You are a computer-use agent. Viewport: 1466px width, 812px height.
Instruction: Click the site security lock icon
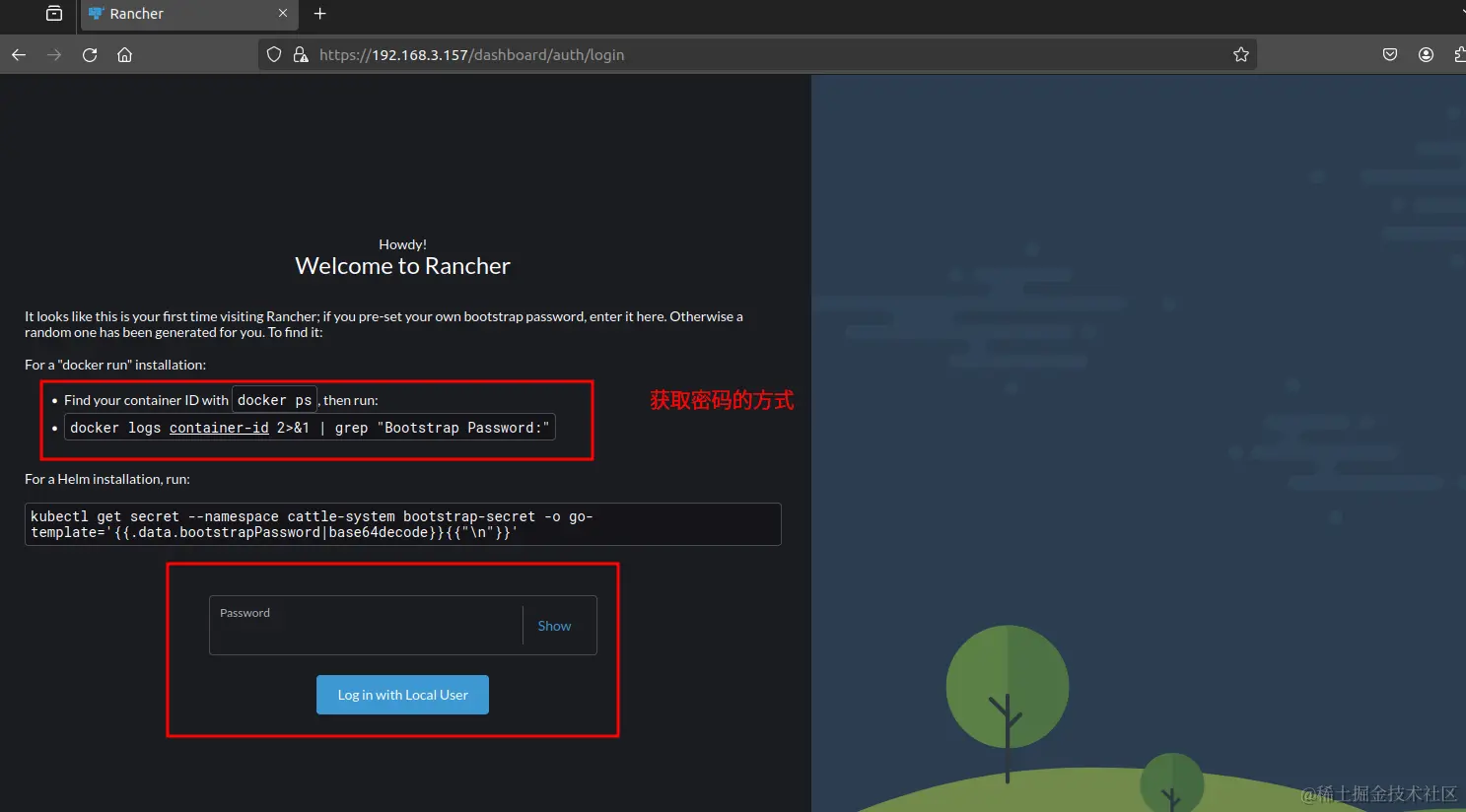pos(302,55)
